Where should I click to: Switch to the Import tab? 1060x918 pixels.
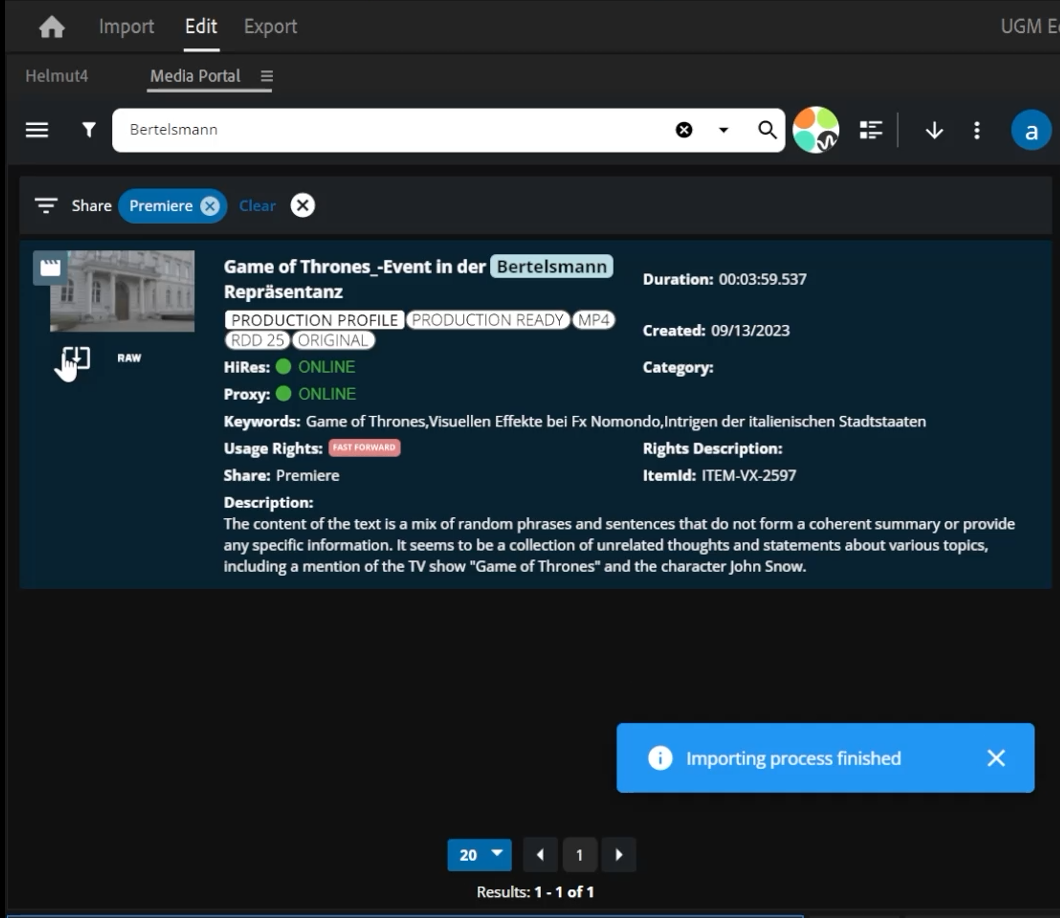coord(126,27)
